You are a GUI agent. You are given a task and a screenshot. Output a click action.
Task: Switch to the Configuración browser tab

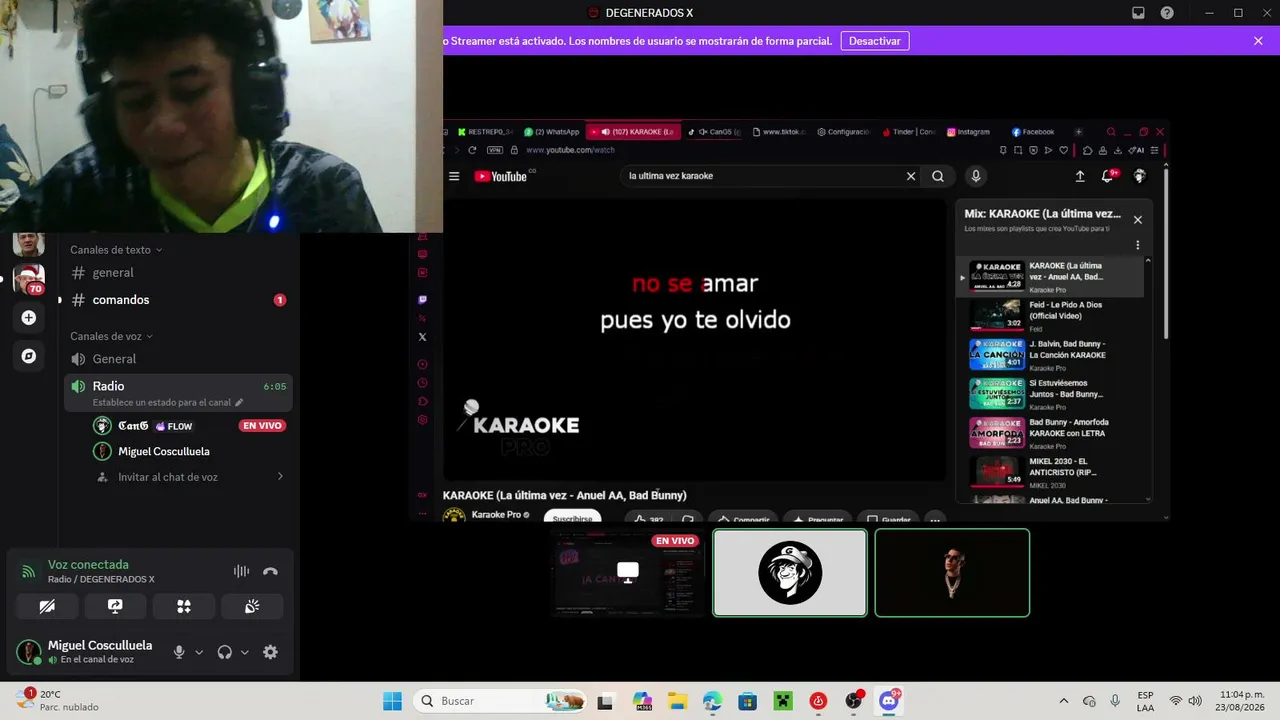[x=843, y=132]
